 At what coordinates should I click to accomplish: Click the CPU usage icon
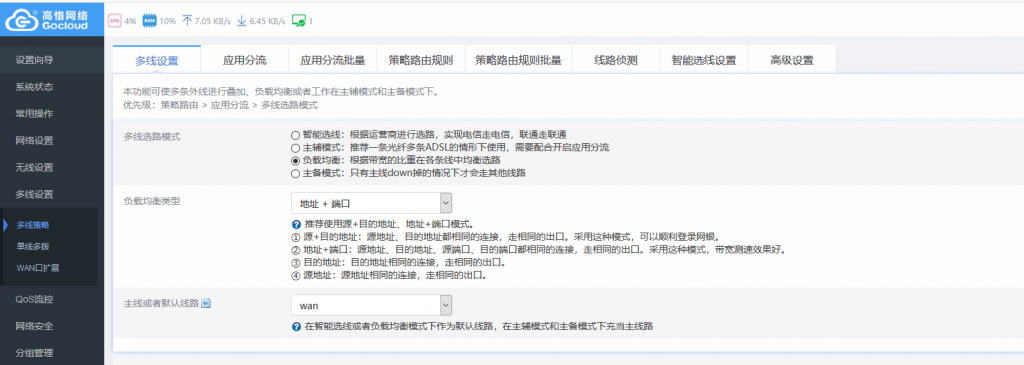[115, 21]
